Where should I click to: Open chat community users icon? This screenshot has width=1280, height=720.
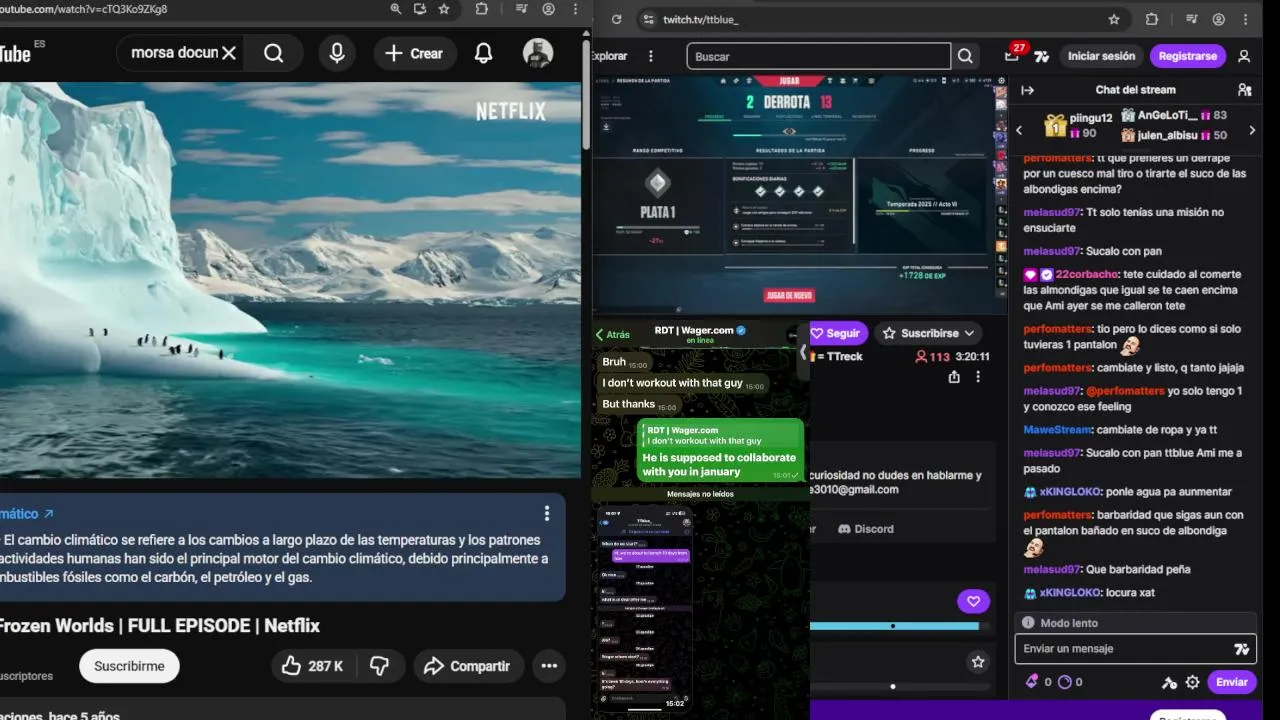[x=1244, y=90]
